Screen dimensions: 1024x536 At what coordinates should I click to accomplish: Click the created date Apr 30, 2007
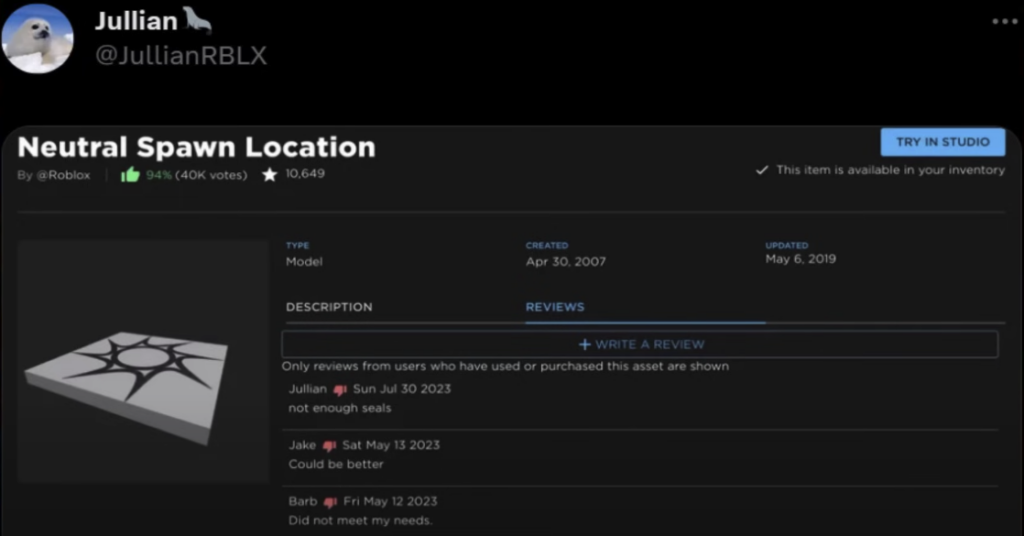566,262
